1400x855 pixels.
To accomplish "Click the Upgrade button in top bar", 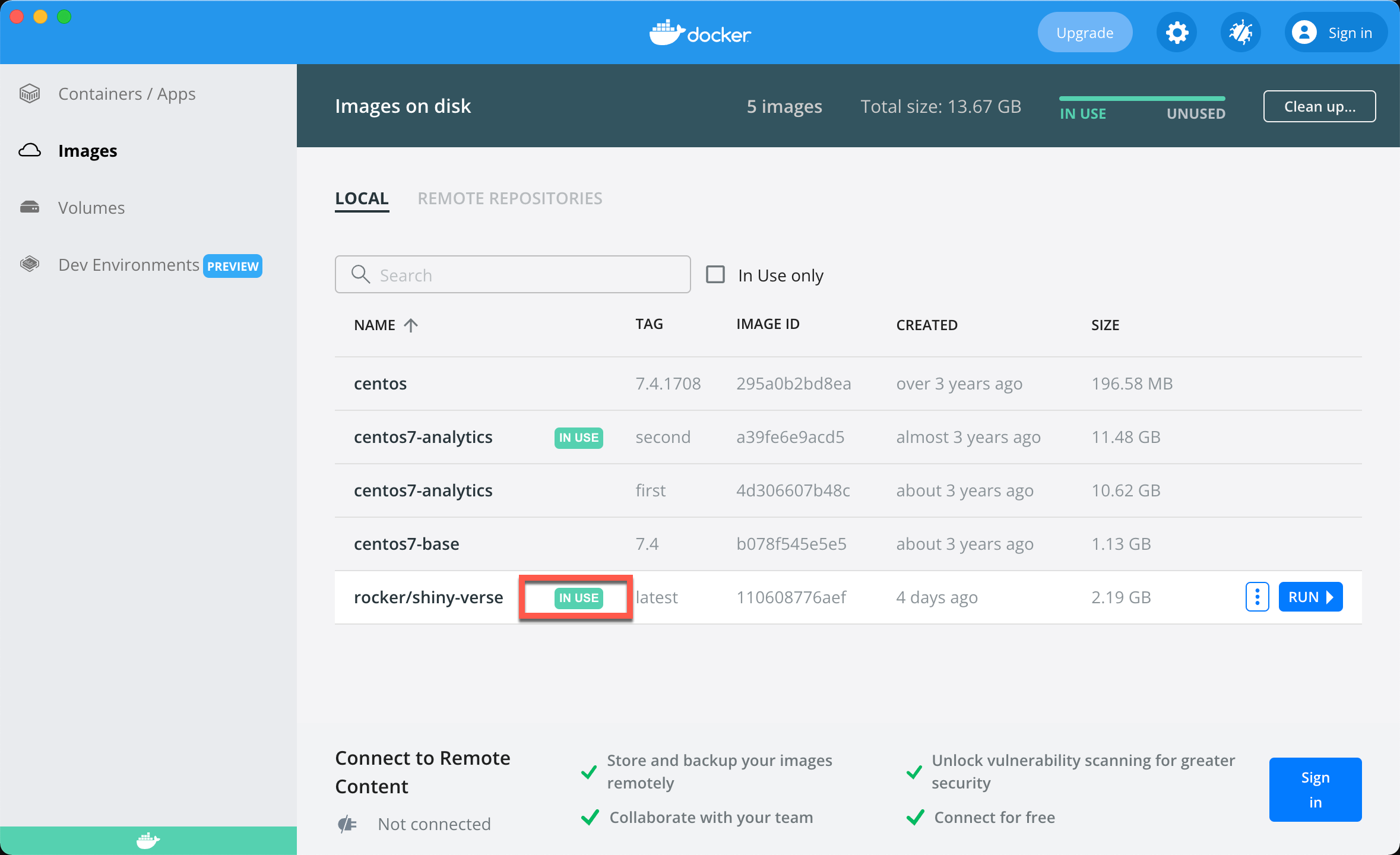I will (x=1085, y=32).
